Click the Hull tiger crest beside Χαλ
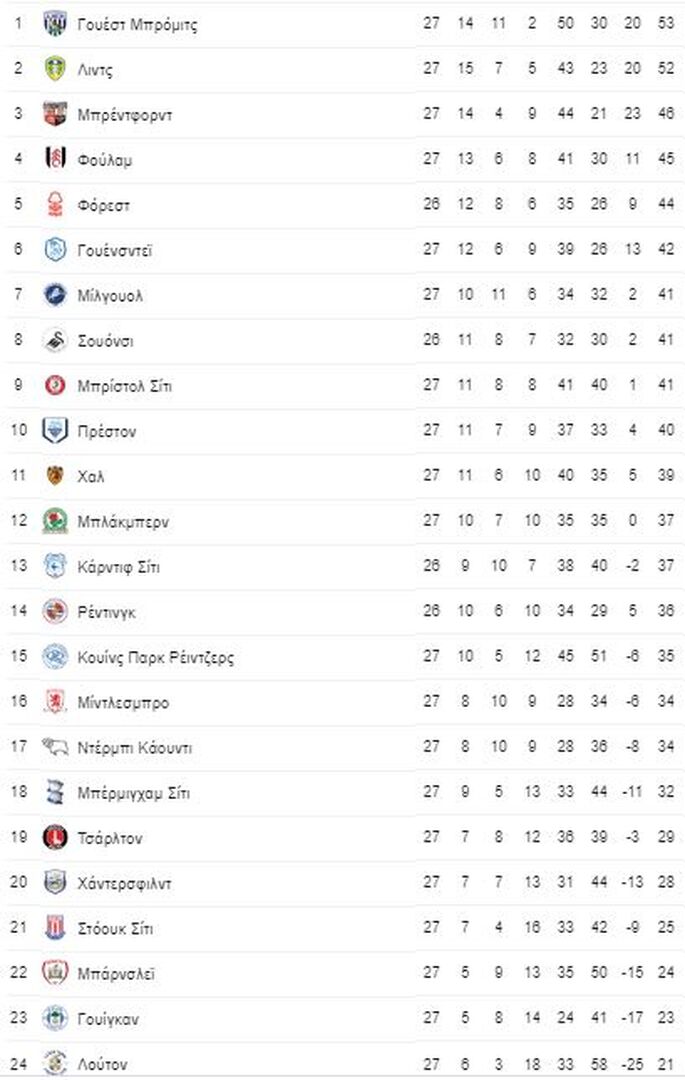The height and width of the screenshot is (1080, 685). 54,475
